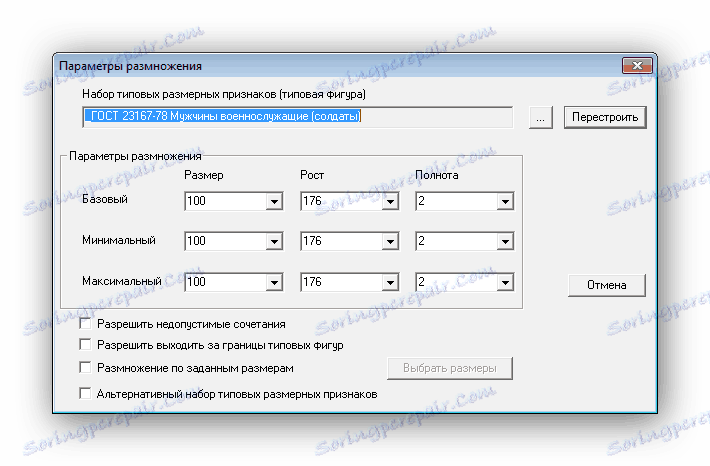Check Размножение по заданным размерам

[x=85, y=367]
